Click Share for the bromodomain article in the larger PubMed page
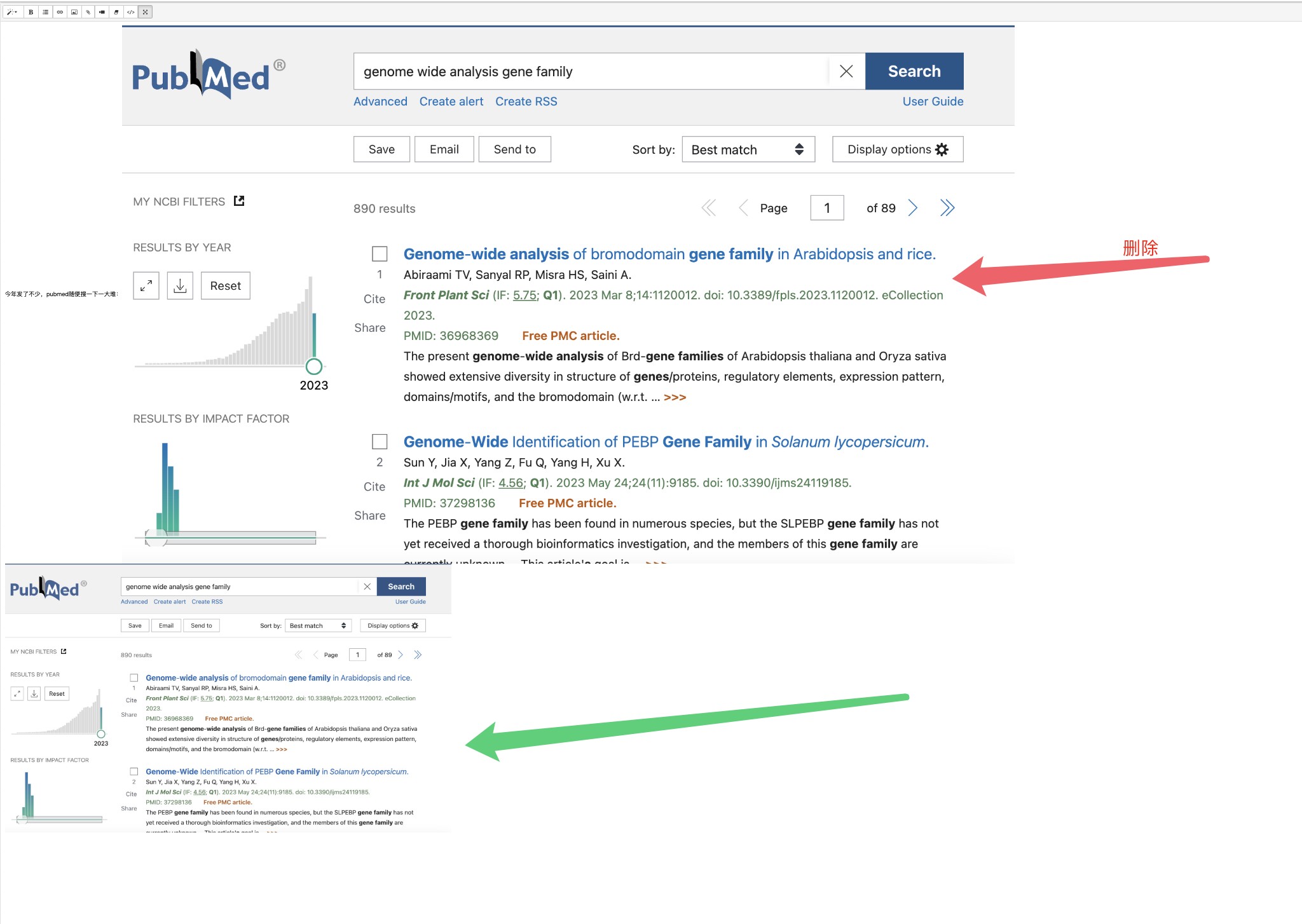 (370, 328)
